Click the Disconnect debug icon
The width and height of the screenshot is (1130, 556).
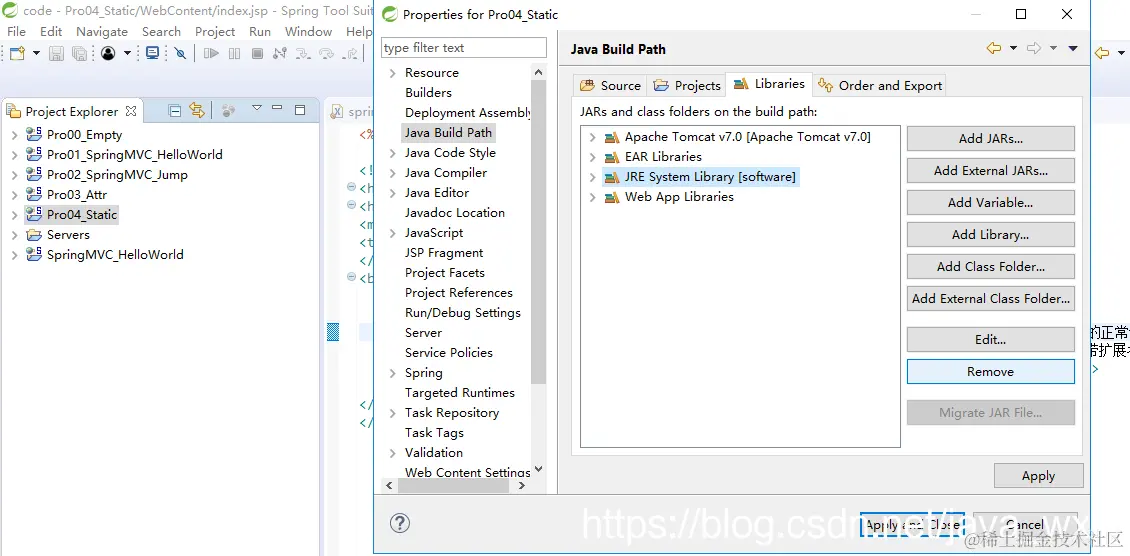280,53
